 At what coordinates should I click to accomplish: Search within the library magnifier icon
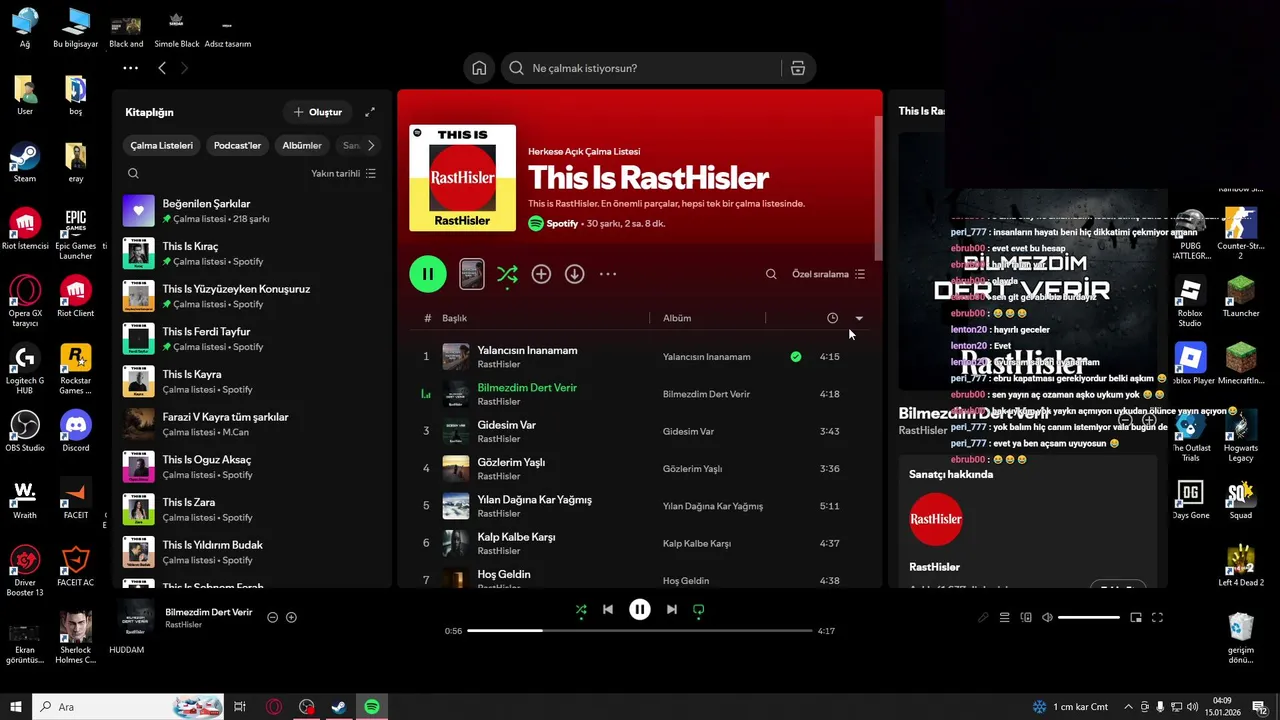[x=133, y=173]
